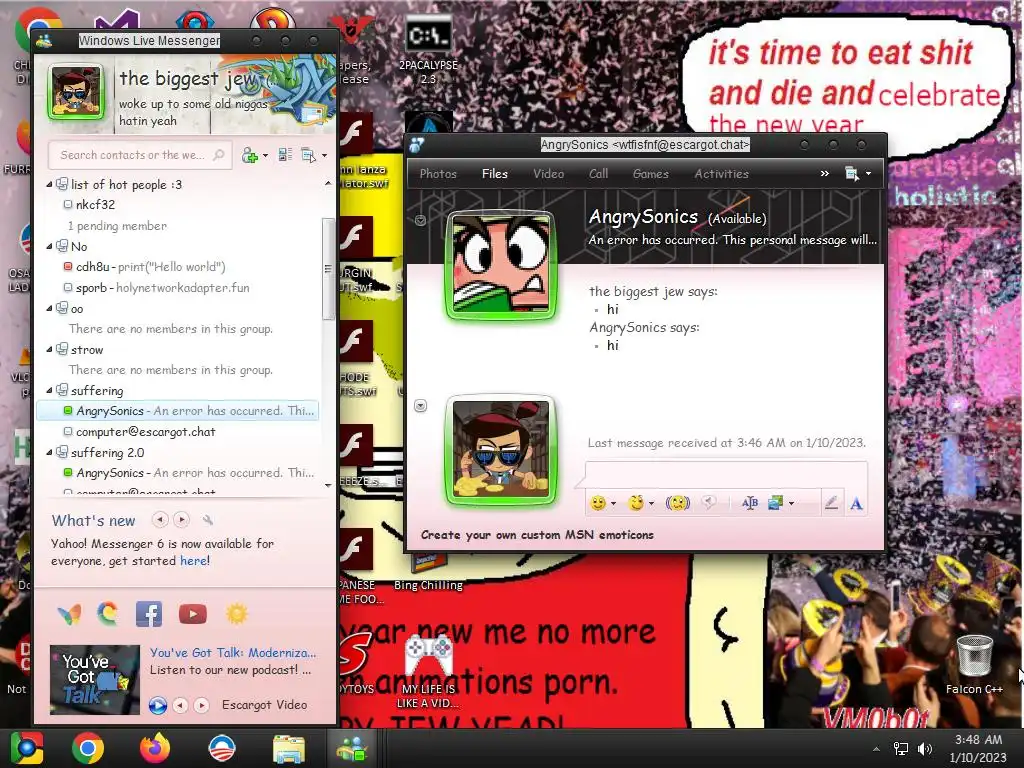Click the mail envelope icon in Messenger header
The width and height of the screenshot is (1024, 768).
coord(315,114)
